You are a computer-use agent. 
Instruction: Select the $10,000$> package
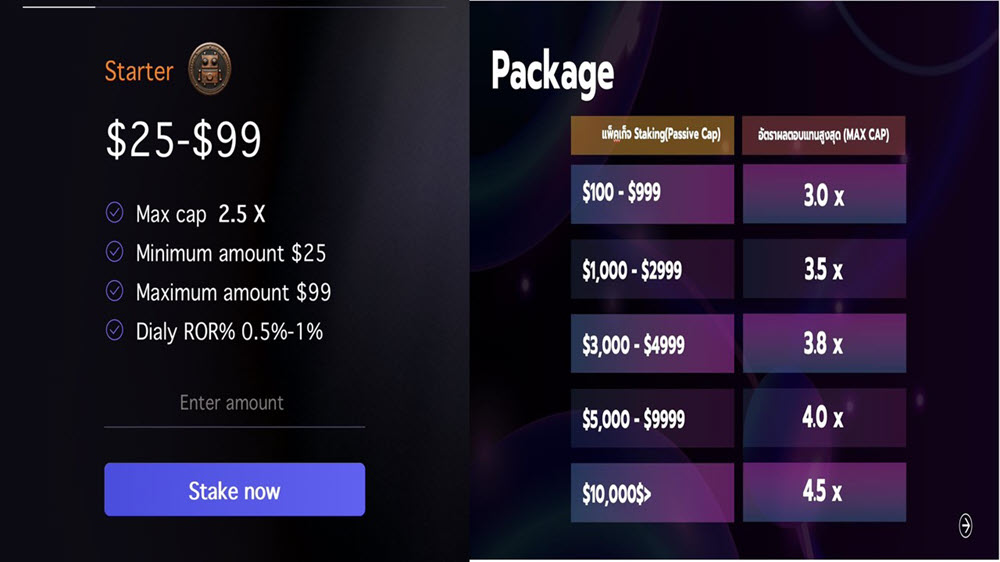[x=652, y=492]
